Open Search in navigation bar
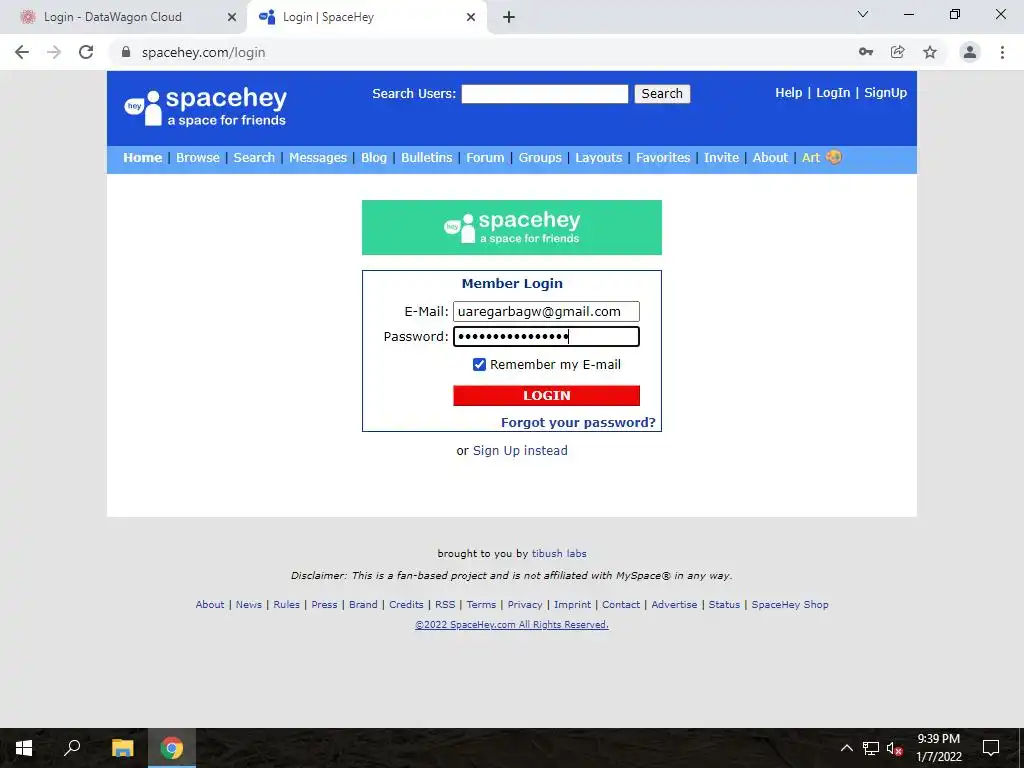Image resolution: width=1024 pixels, height=768 pixels. (254, 157)
